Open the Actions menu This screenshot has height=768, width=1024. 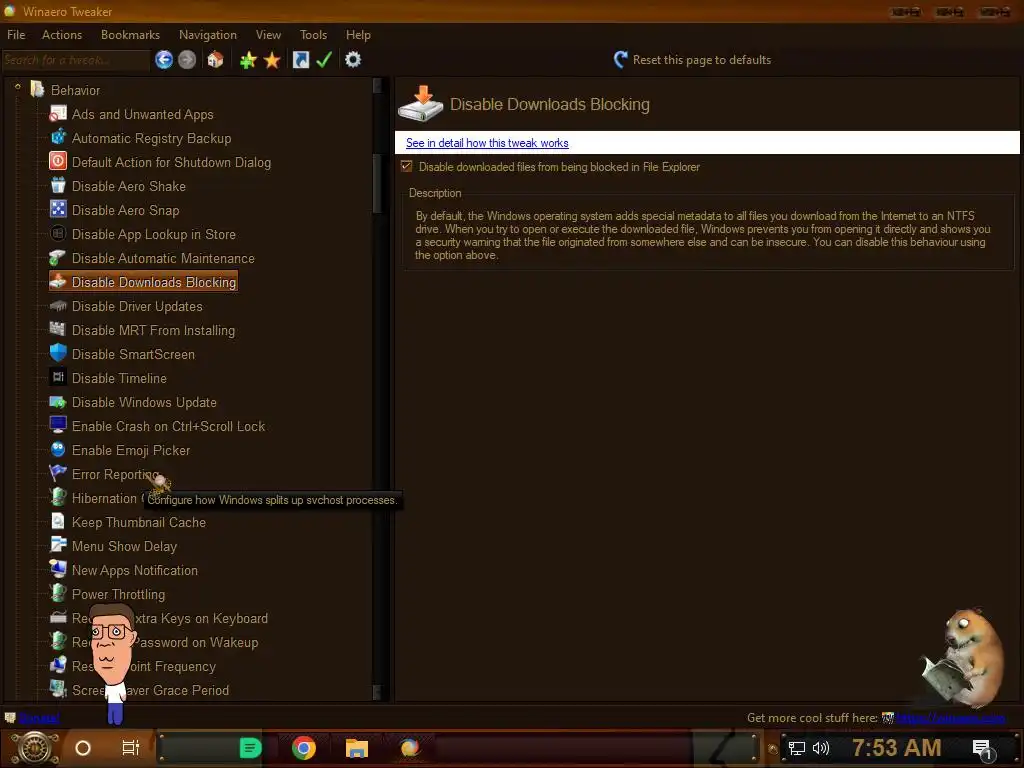coord(62,35)
